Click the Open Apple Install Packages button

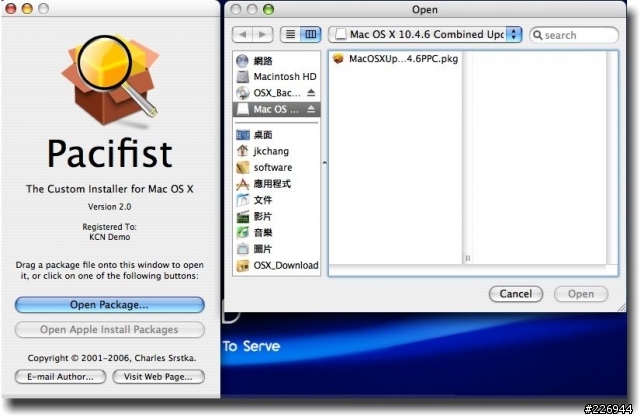tap(109, 330)
